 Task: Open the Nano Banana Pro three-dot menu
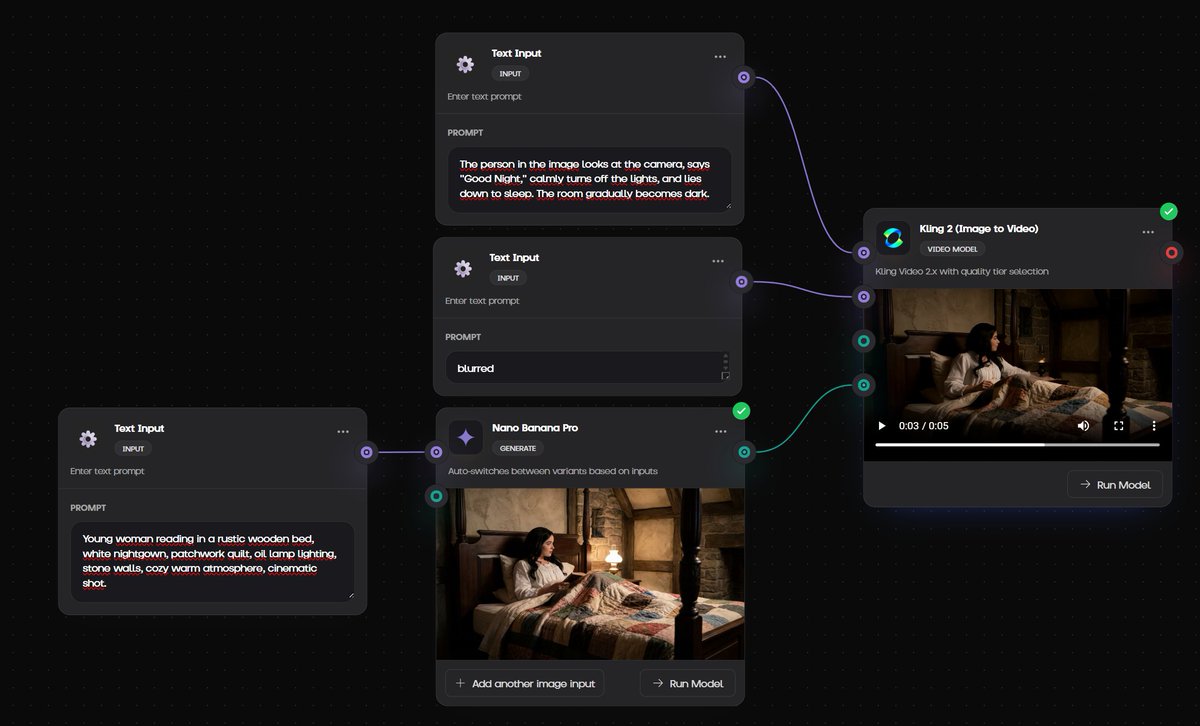click(721, 432)
